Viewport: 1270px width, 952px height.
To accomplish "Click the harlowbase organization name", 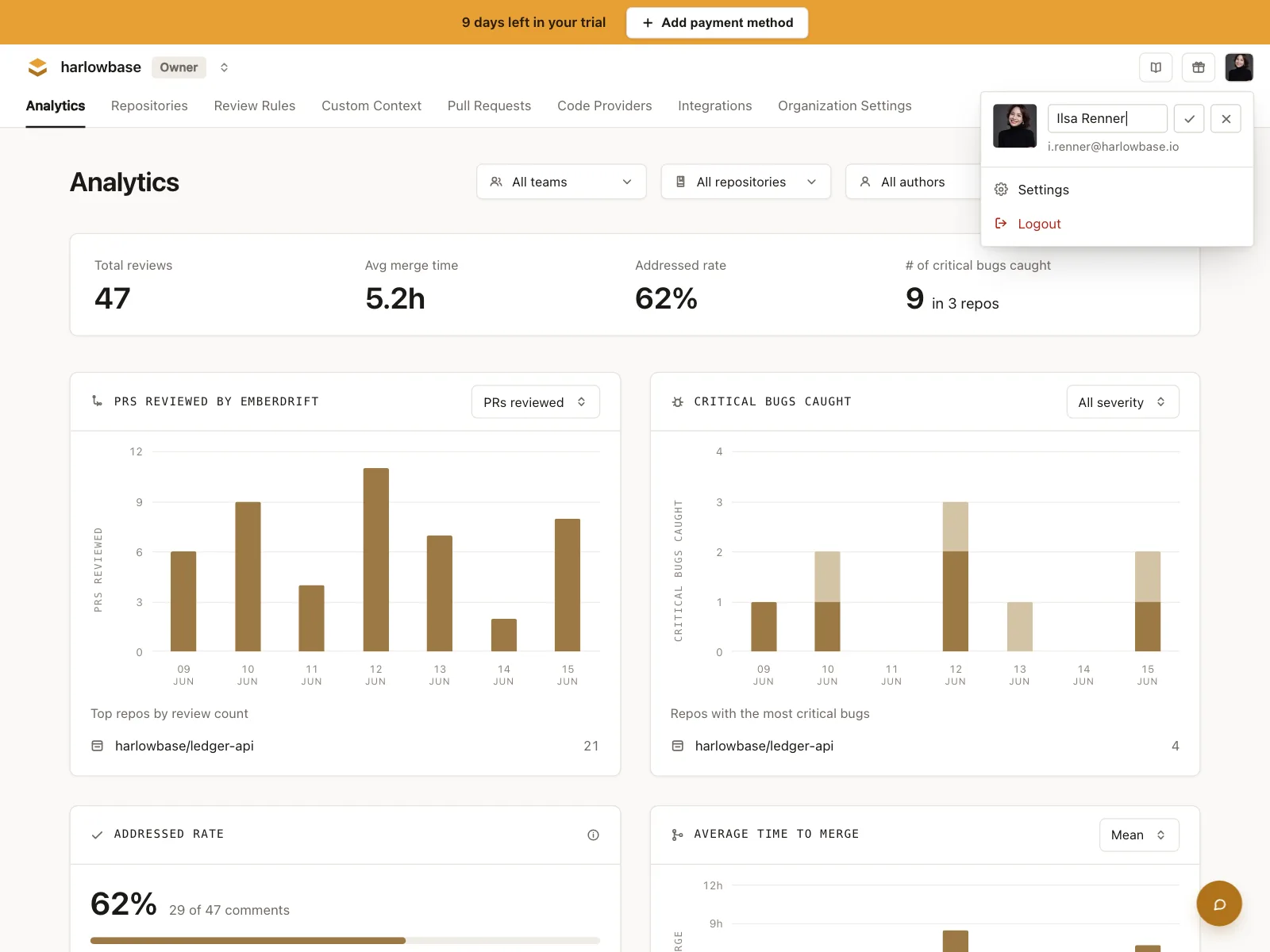I will [101, 67].
